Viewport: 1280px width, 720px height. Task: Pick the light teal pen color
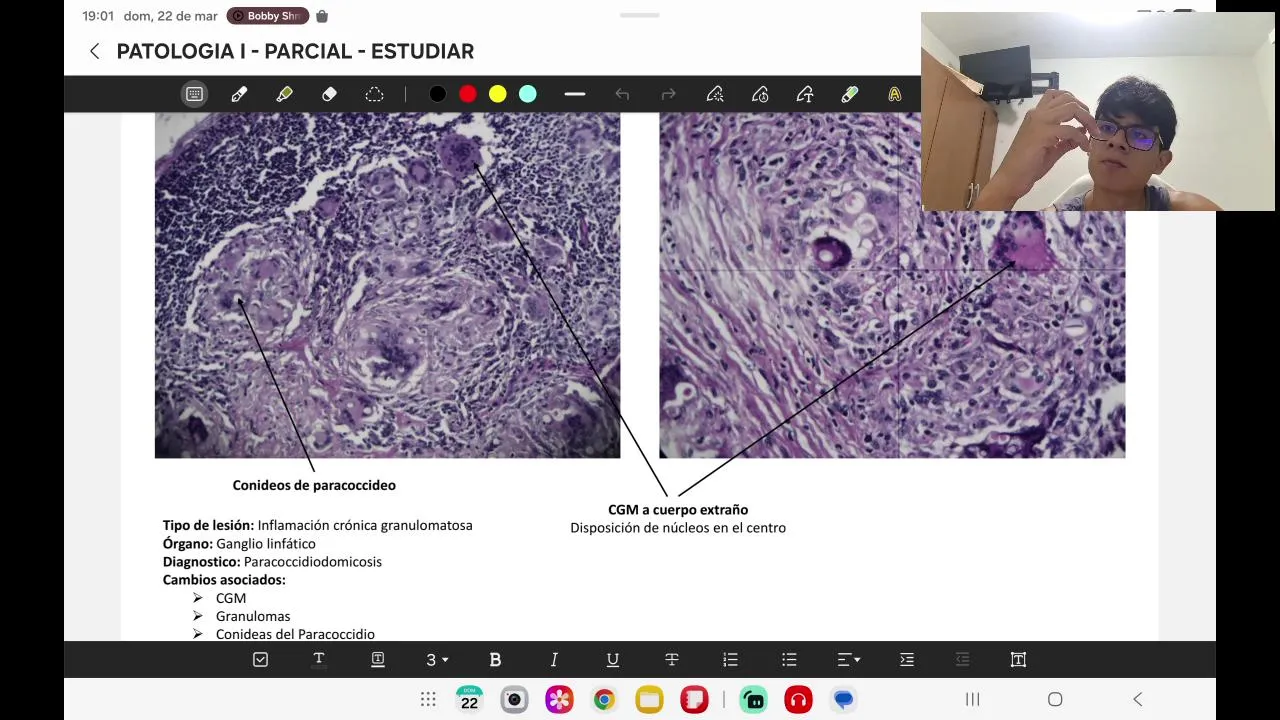pos(527,94)
